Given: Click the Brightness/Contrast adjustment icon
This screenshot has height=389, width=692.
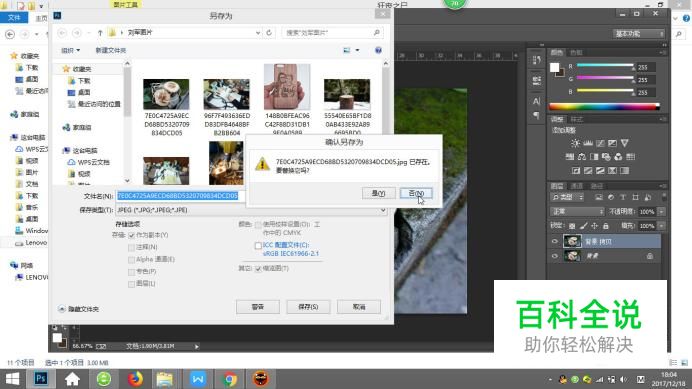Looking at the screenshot, I should coord(575,143).
